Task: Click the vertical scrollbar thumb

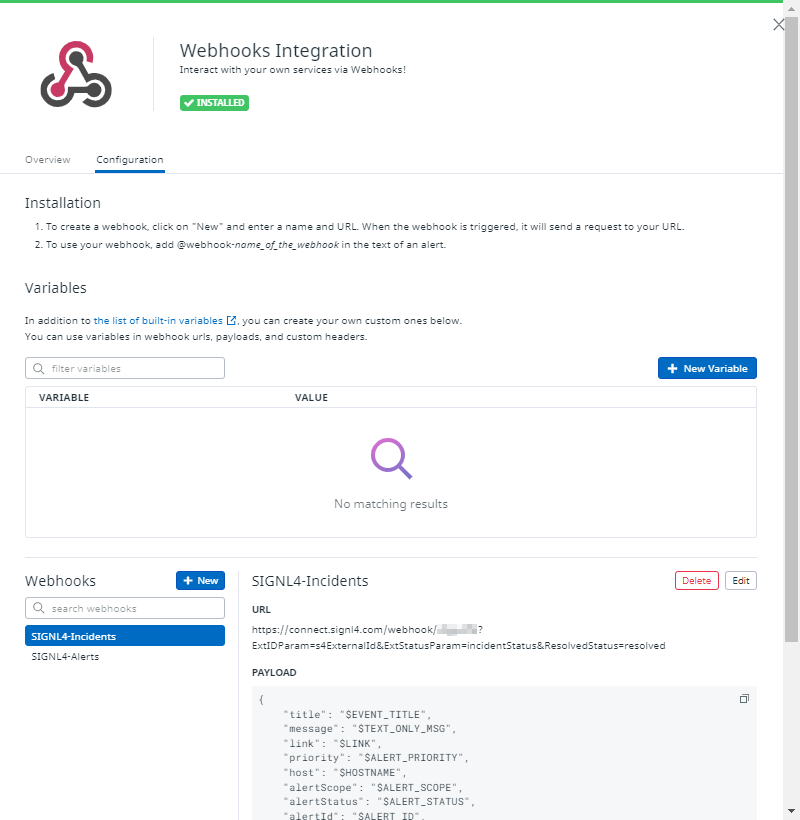Action: click(x=792, y=328)
